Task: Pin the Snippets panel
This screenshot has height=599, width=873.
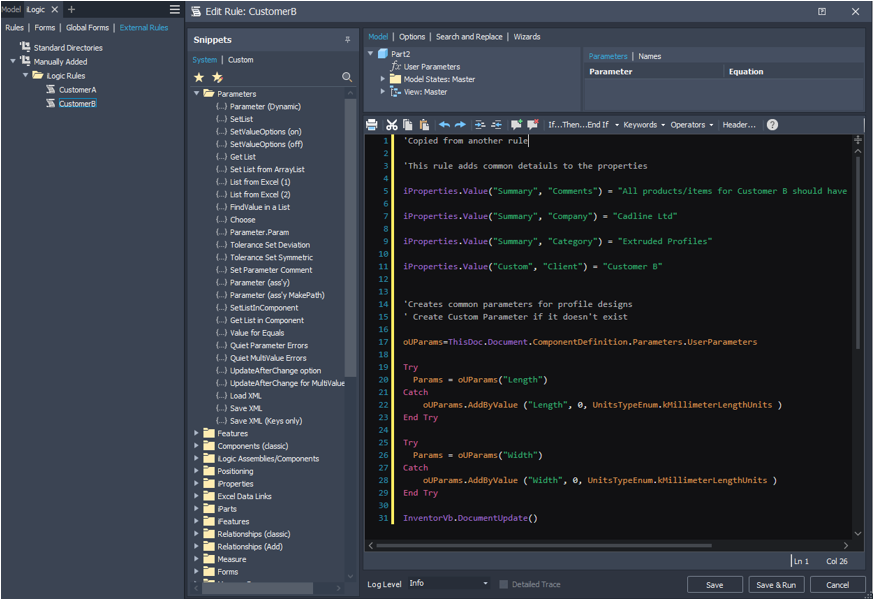Action: [x=347, y=40]
